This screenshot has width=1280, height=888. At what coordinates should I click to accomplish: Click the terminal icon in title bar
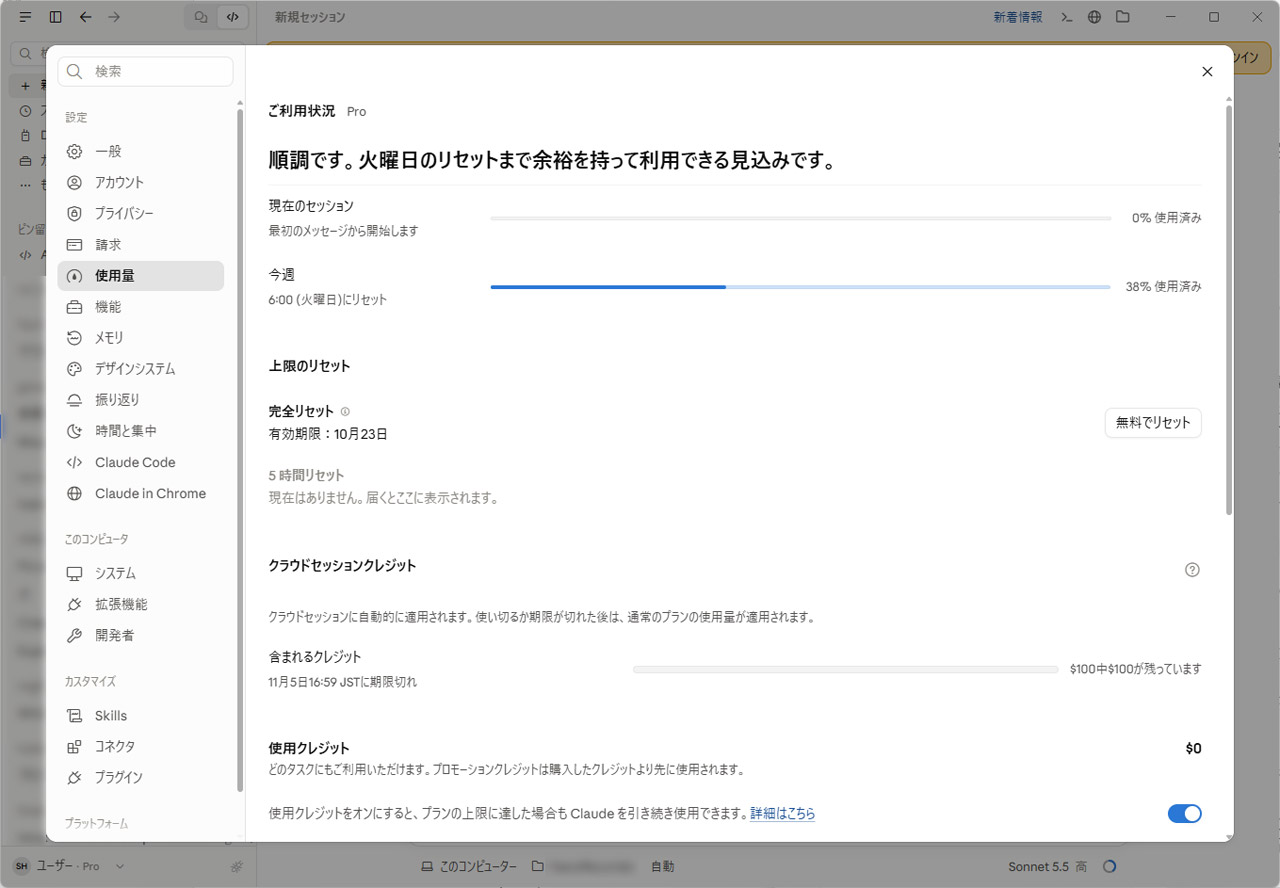[x=1067, y=17]
